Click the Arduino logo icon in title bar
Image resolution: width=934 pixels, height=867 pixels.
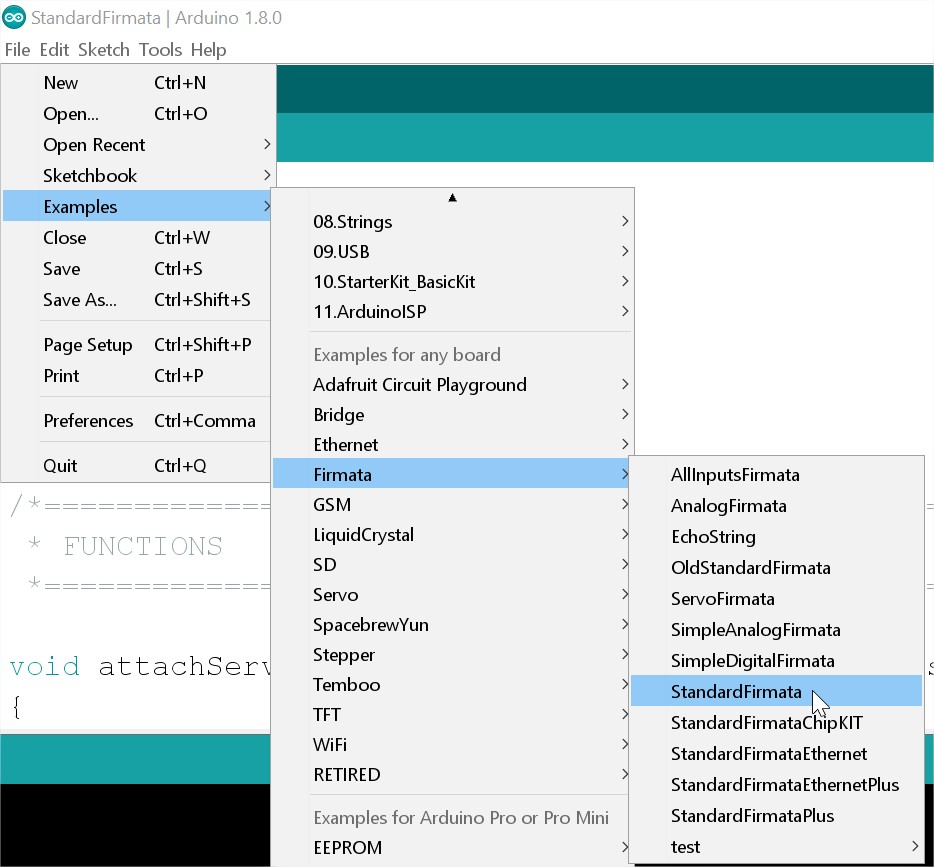click(x=14, y=18)
